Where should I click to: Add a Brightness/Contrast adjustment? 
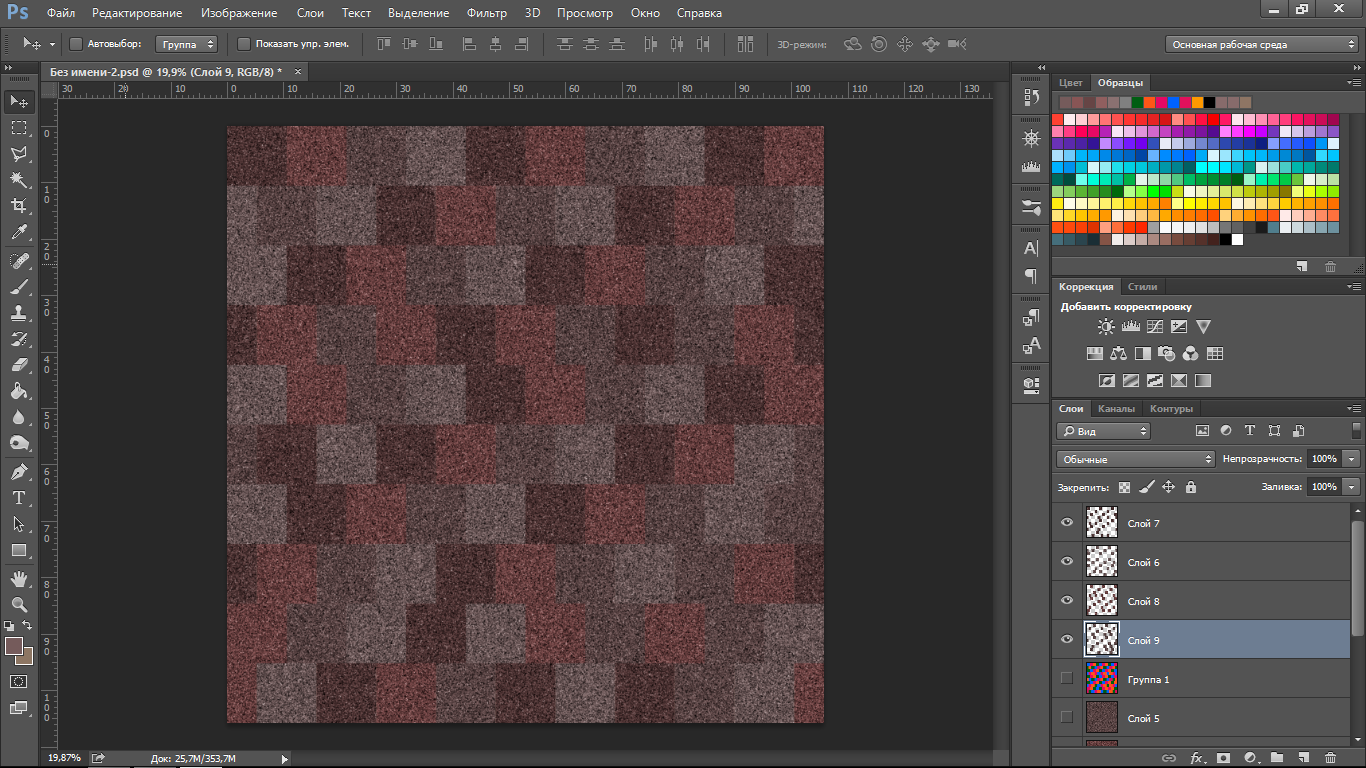click(1106, 327)
